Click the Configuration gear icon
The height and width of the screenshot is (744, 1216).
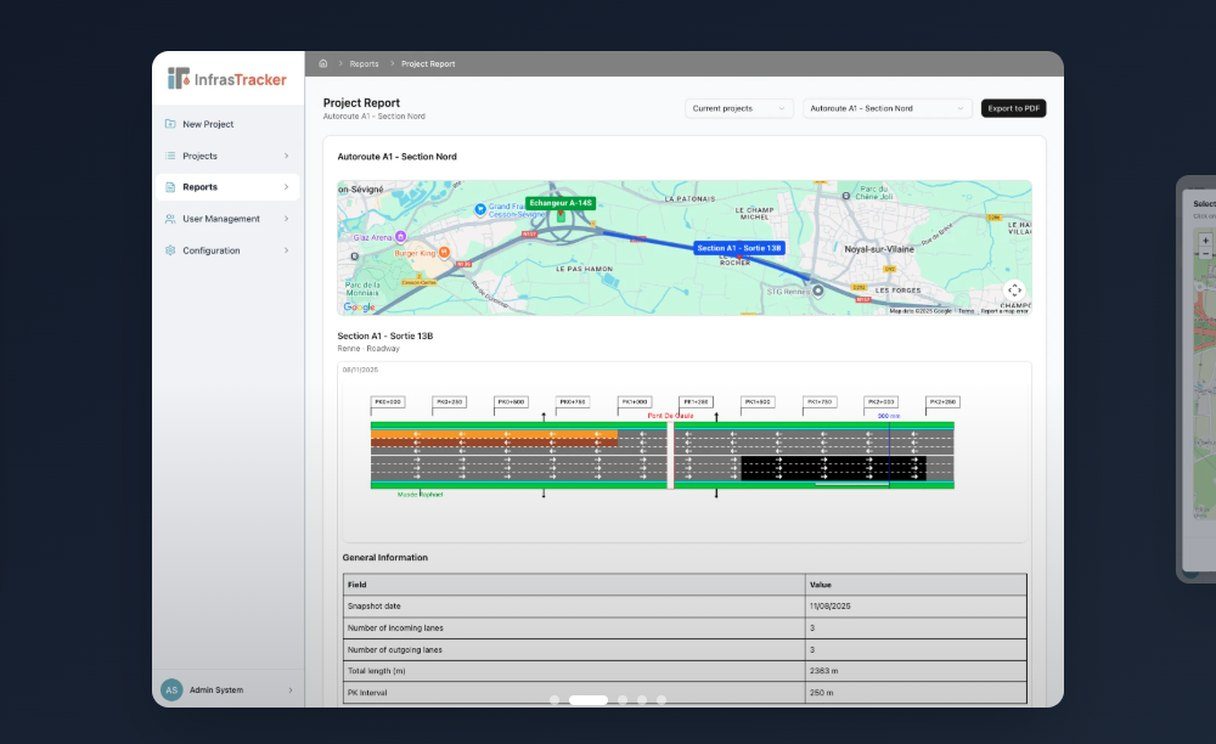170,250
